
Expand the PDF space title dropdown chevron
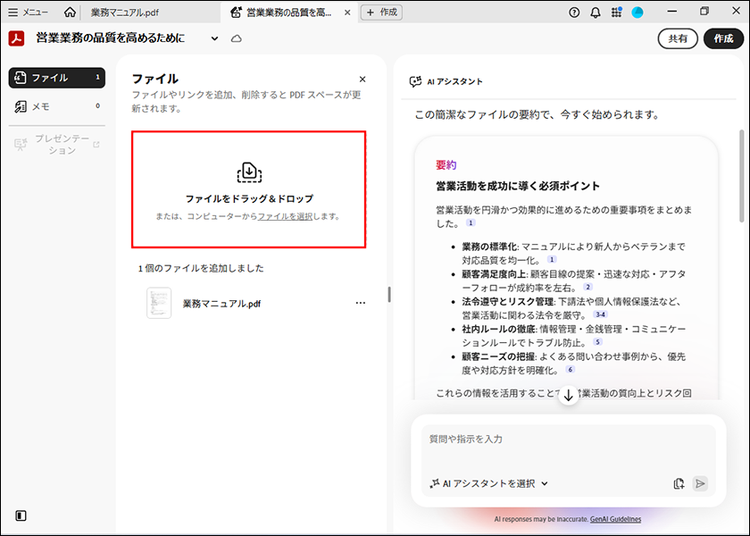click(214, 38)
